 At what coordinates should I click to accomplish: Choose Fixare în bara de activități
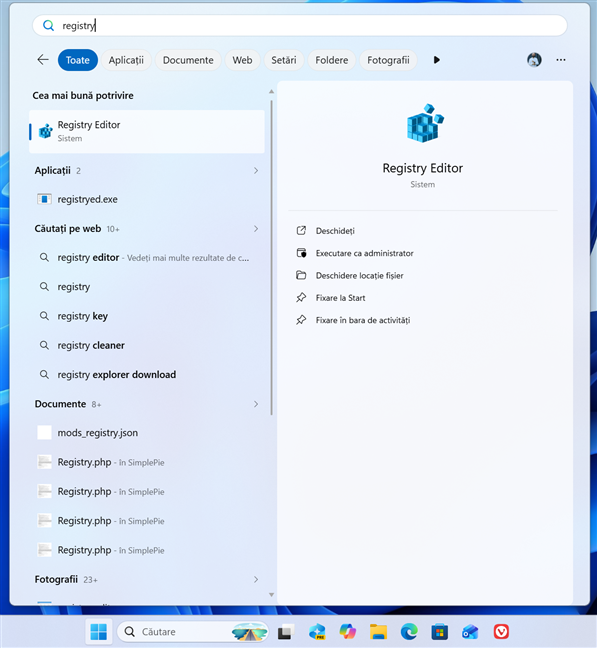(x=363, y=320)
